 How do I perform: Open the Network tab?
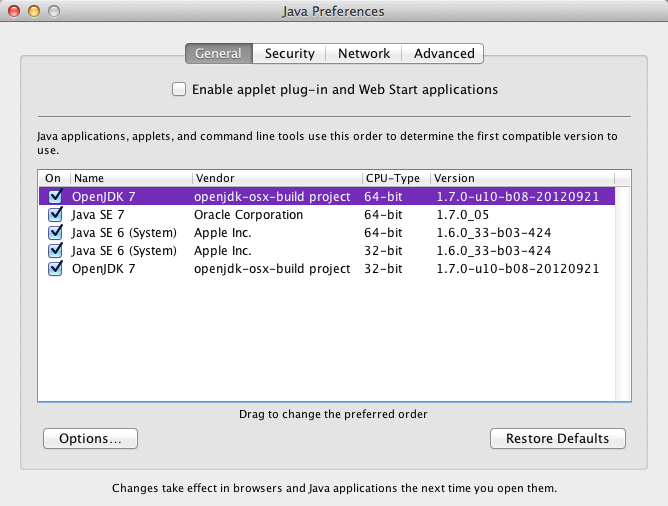click(x=364, y=53)
